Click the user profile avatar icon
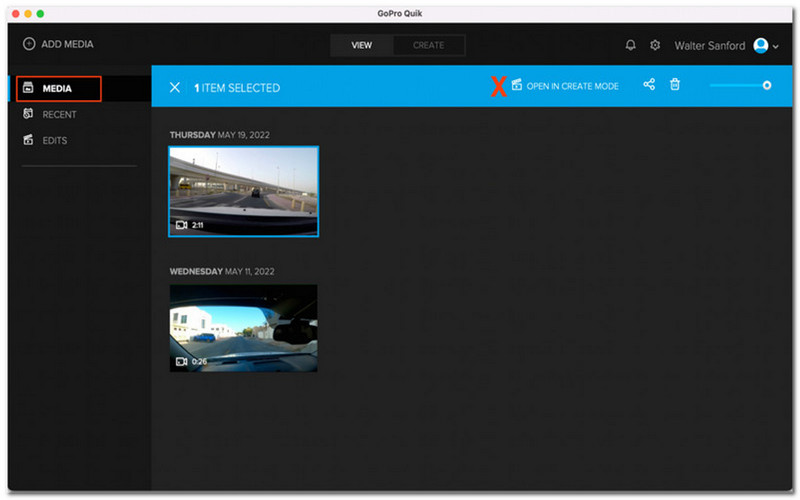 (760, 46)
